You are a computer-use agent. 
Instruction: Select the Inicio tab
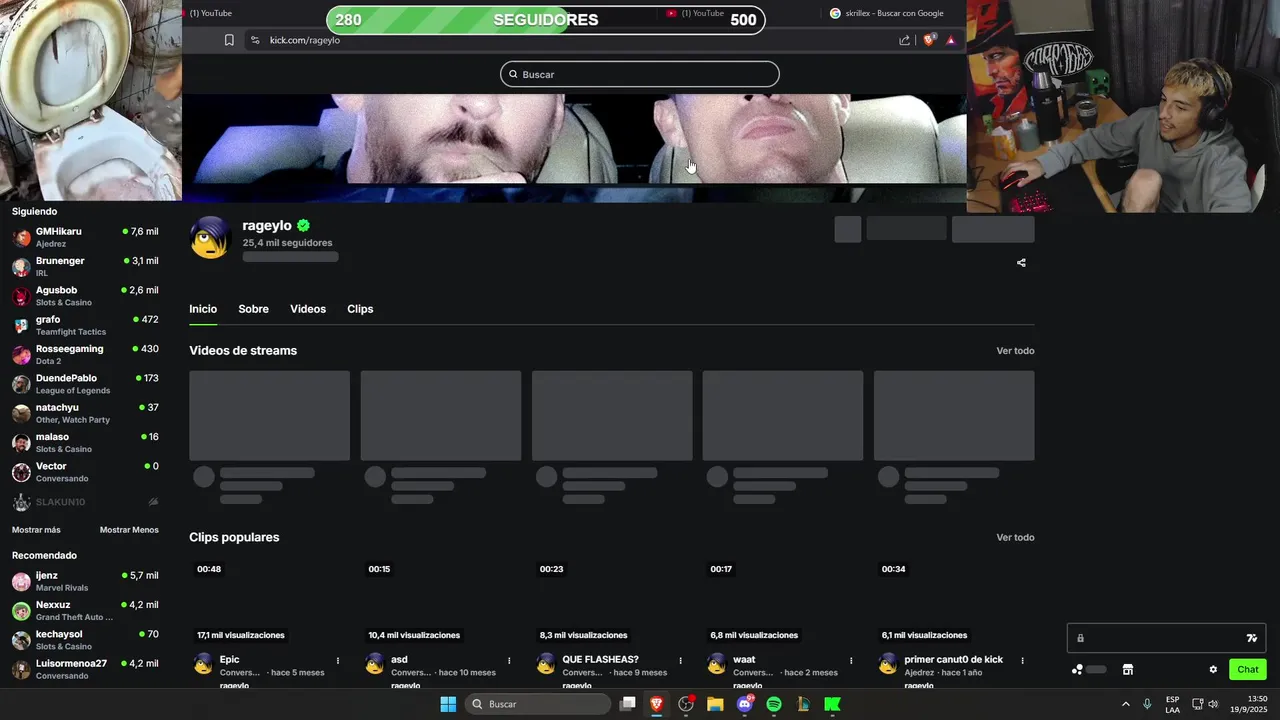[203, 309]
